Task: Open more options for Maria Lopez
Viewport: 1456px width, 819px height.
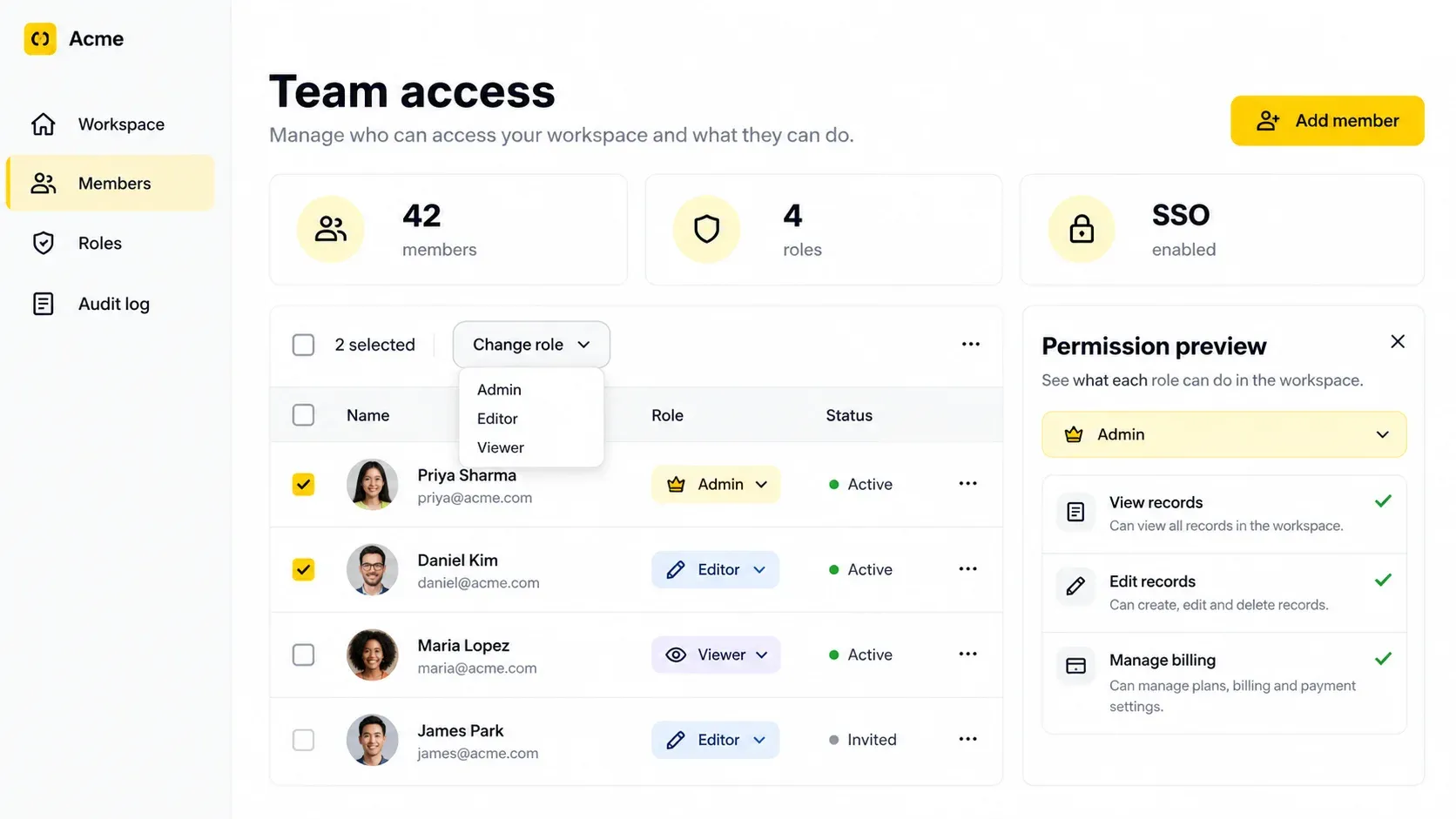Action: [967, 655]
